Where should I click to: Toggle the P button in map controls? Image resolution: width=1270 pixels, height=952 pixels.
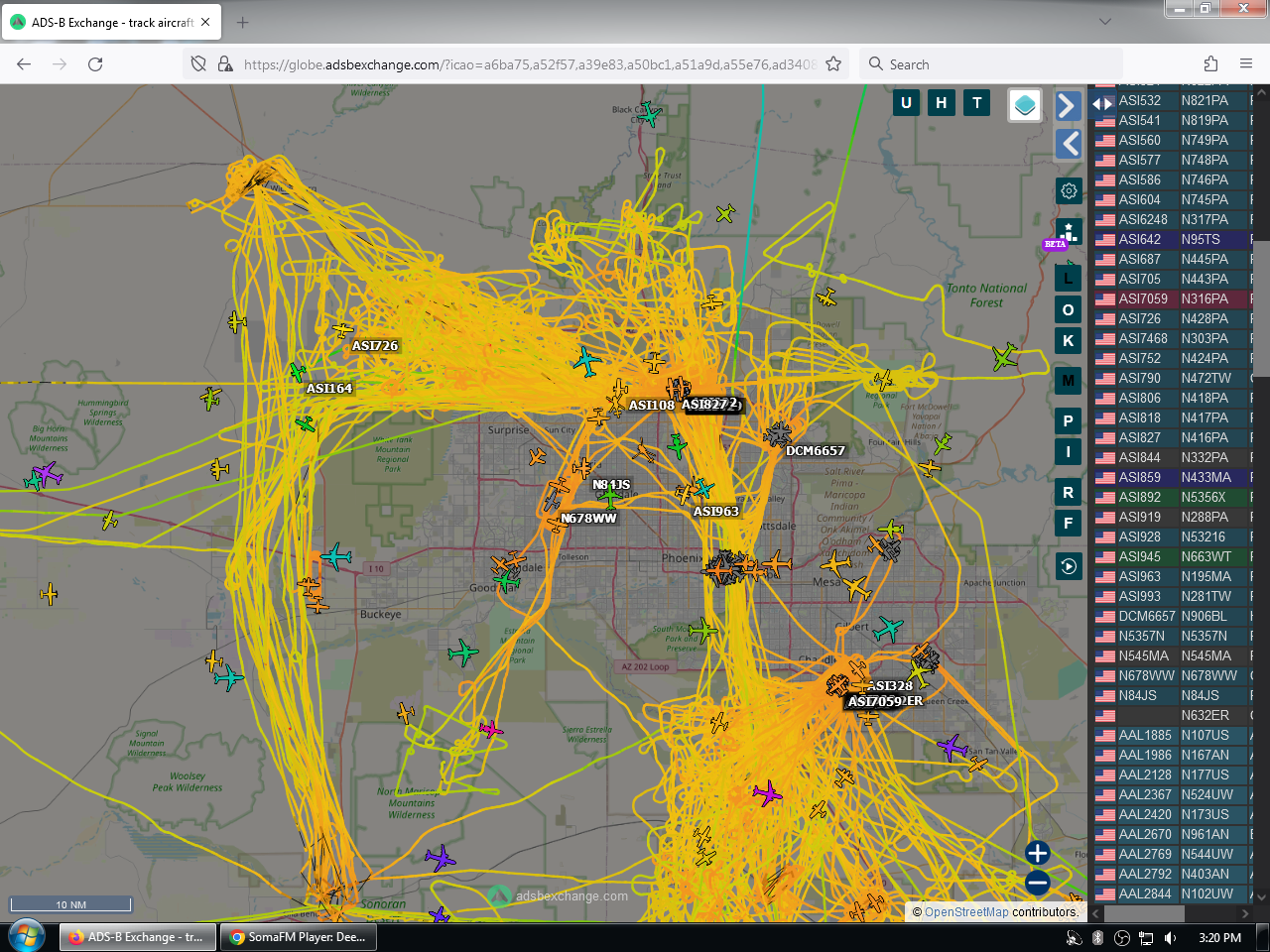1069,420
